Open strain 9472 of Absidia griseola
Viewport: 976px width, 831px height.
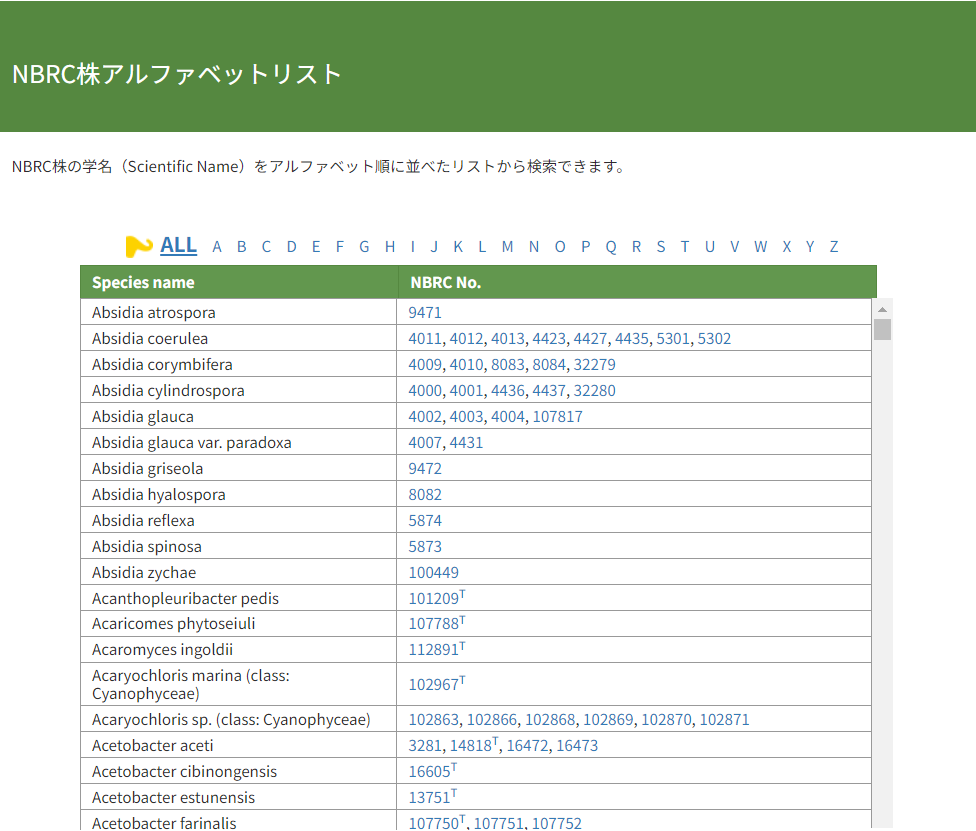point(425,469)
